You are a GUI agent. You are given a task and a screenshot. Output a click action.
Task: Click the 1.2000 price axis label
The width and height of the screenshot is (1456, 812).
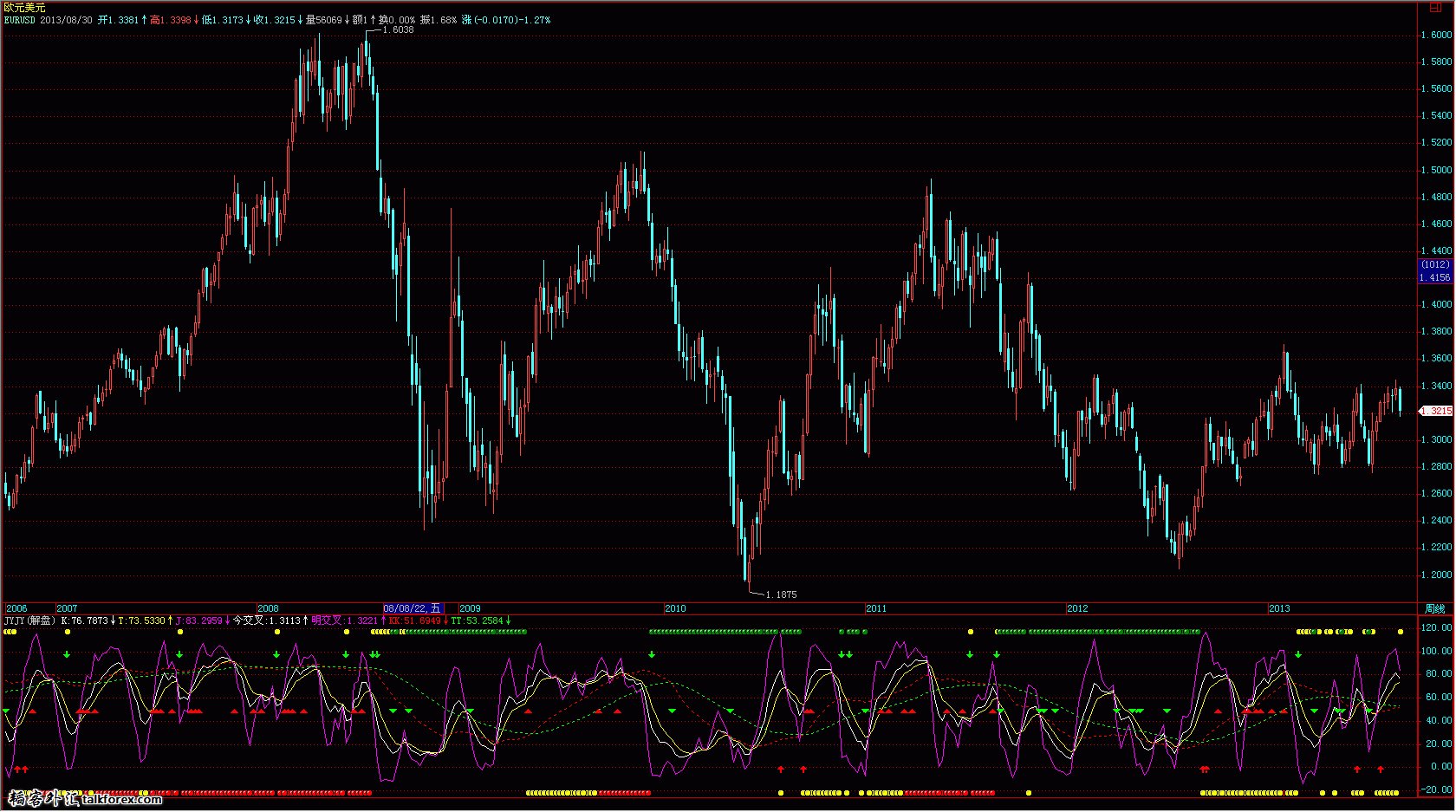coord(1436,575)
